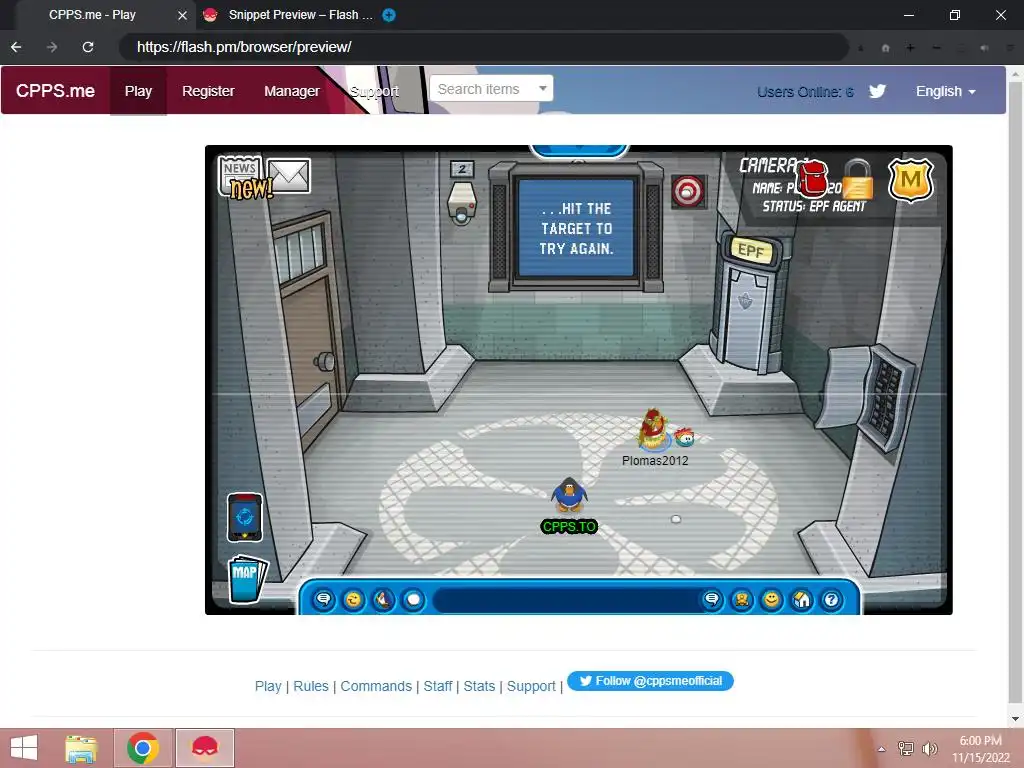Viewport: 1024px width, 768px height.
Task: Click the browser zoom out minus icon
Action: 936,48
